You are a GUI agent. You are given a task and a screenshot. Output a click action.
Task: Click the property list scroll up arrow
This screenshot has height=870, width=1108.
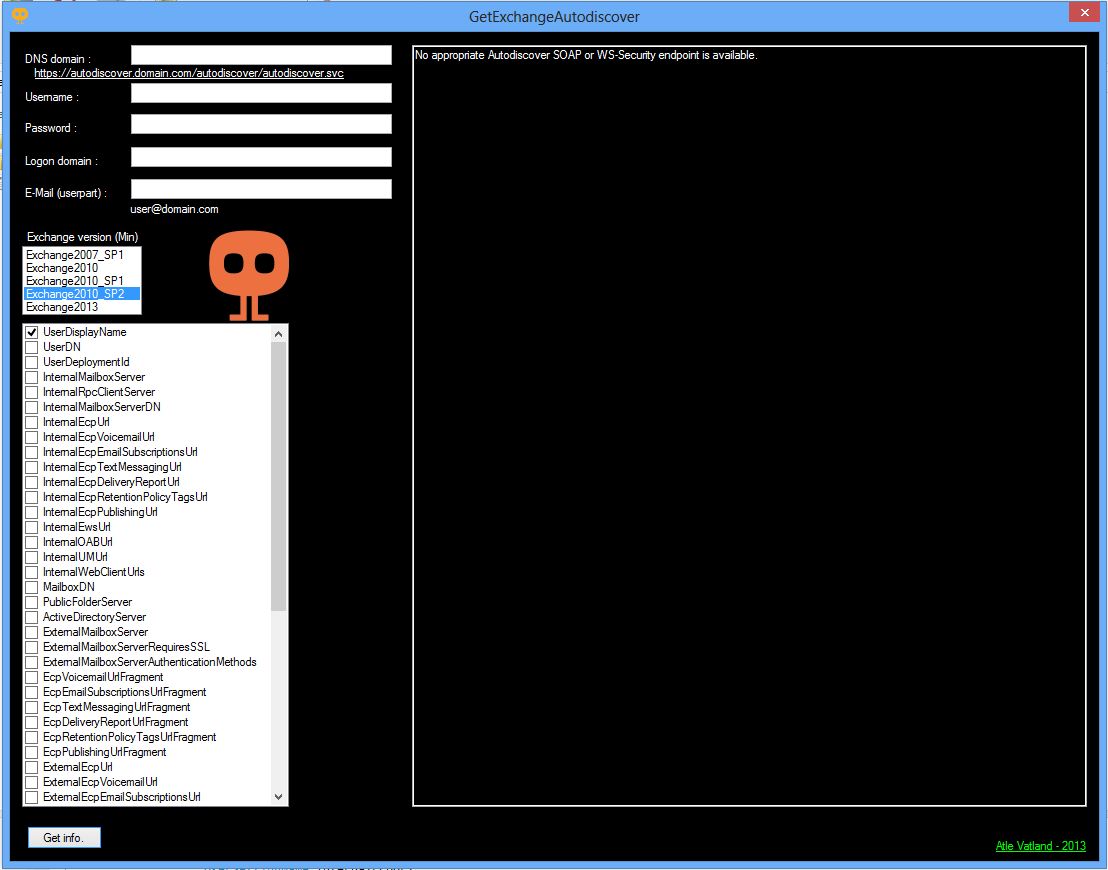pyautogui.click(x=279, y=333)
